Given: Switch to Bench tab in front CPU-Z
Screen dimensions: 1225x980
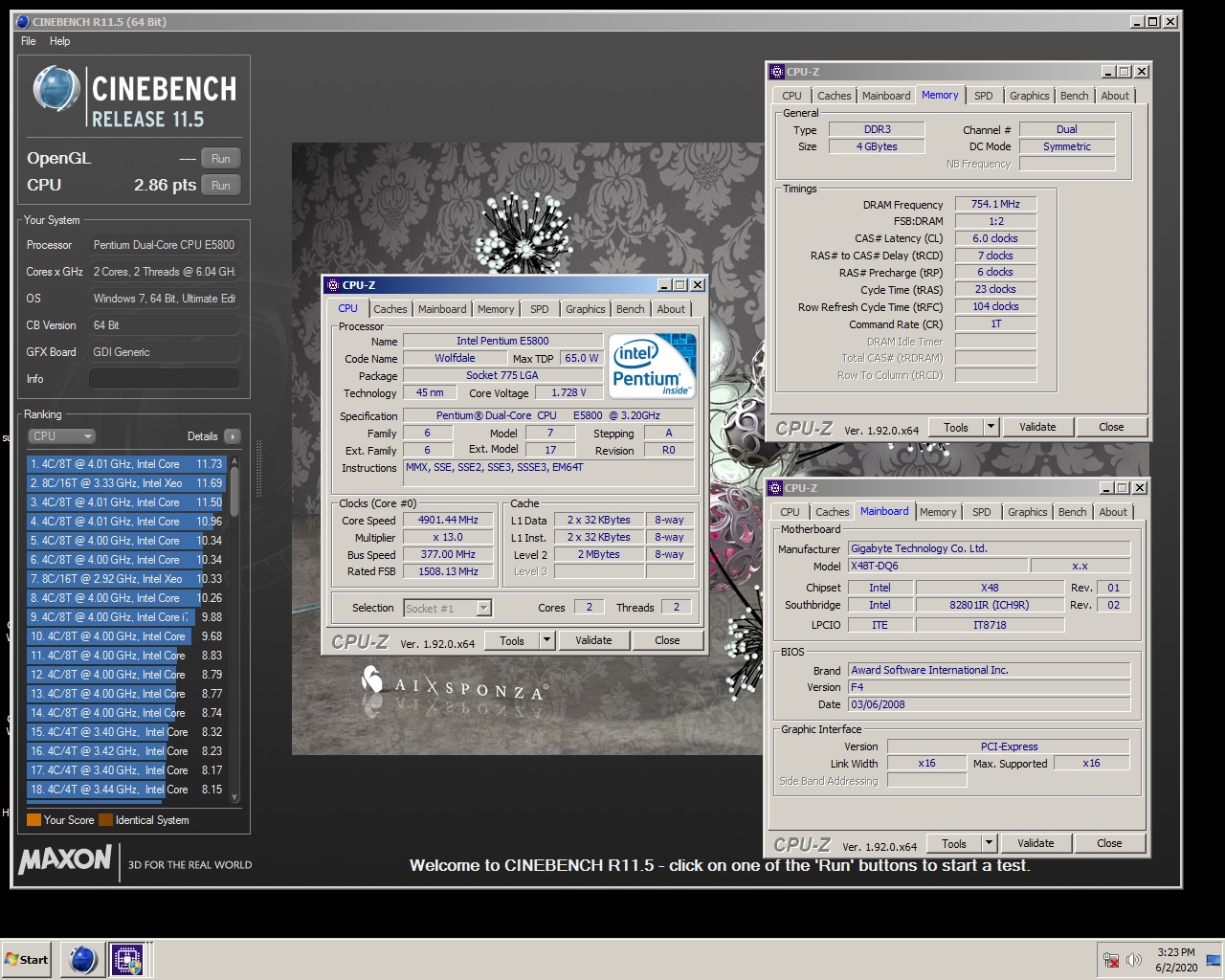Looking at the screenshot, I should point(631,309).
